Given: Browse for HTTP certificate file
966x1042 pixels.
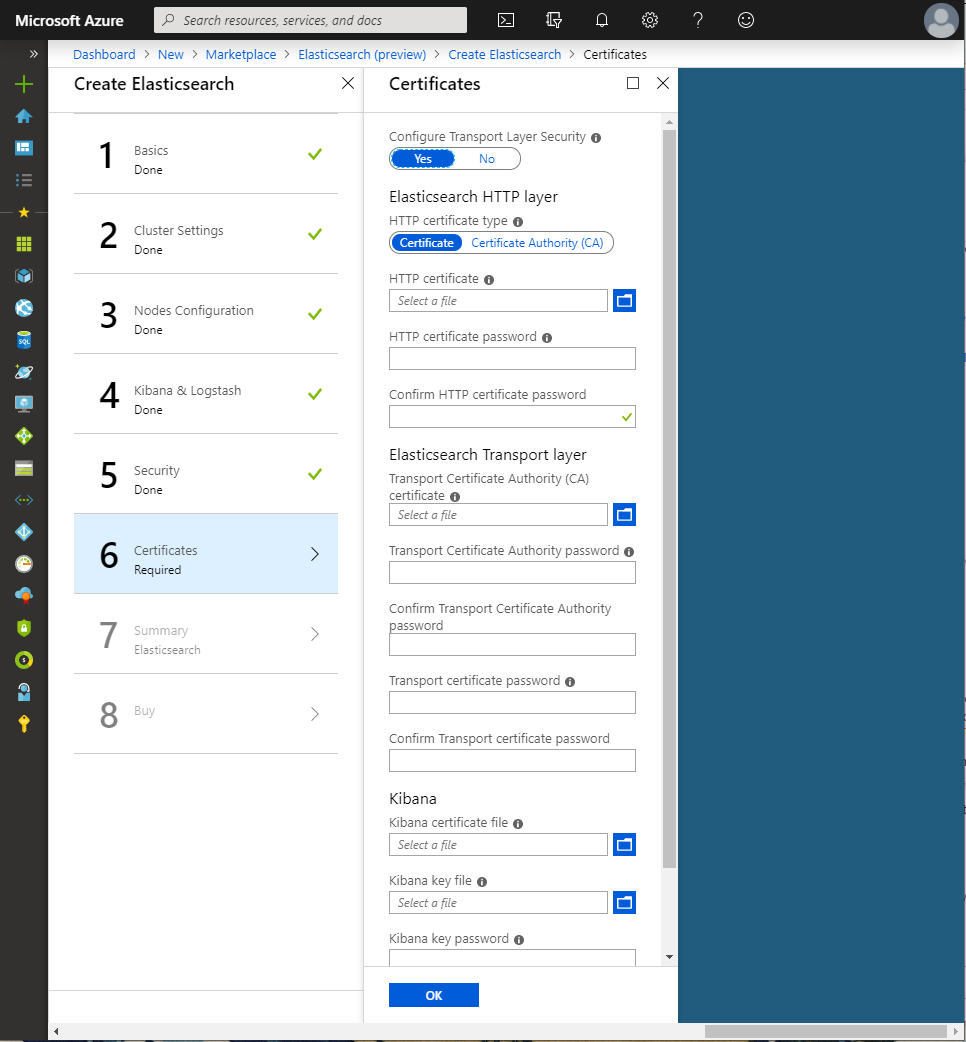Looking at the screenshot, I should click(624, 300).
